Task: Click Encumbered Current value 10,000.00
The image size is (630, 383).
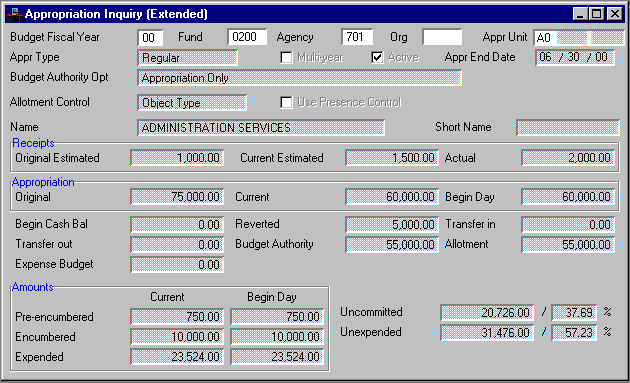Action: 177,337
